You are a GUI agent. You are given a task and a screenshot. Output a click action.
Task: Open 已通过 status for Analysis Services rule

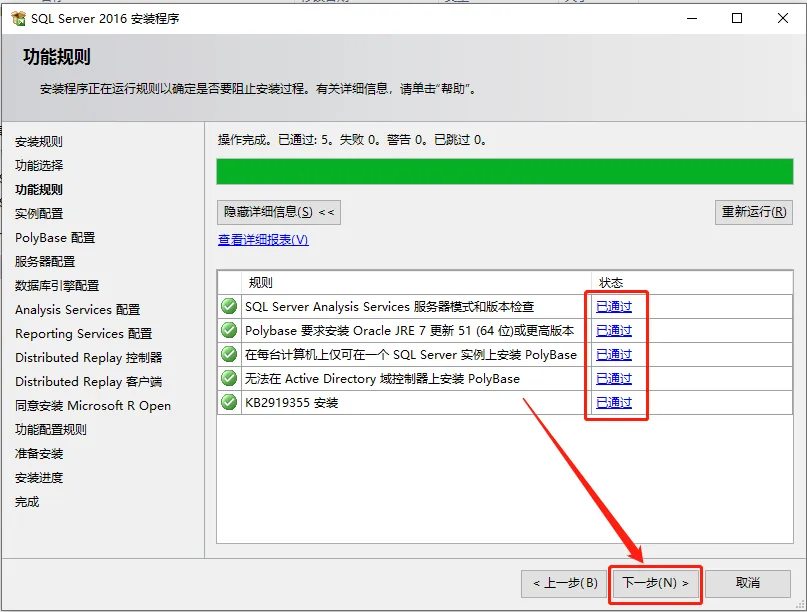coord(613,307)
